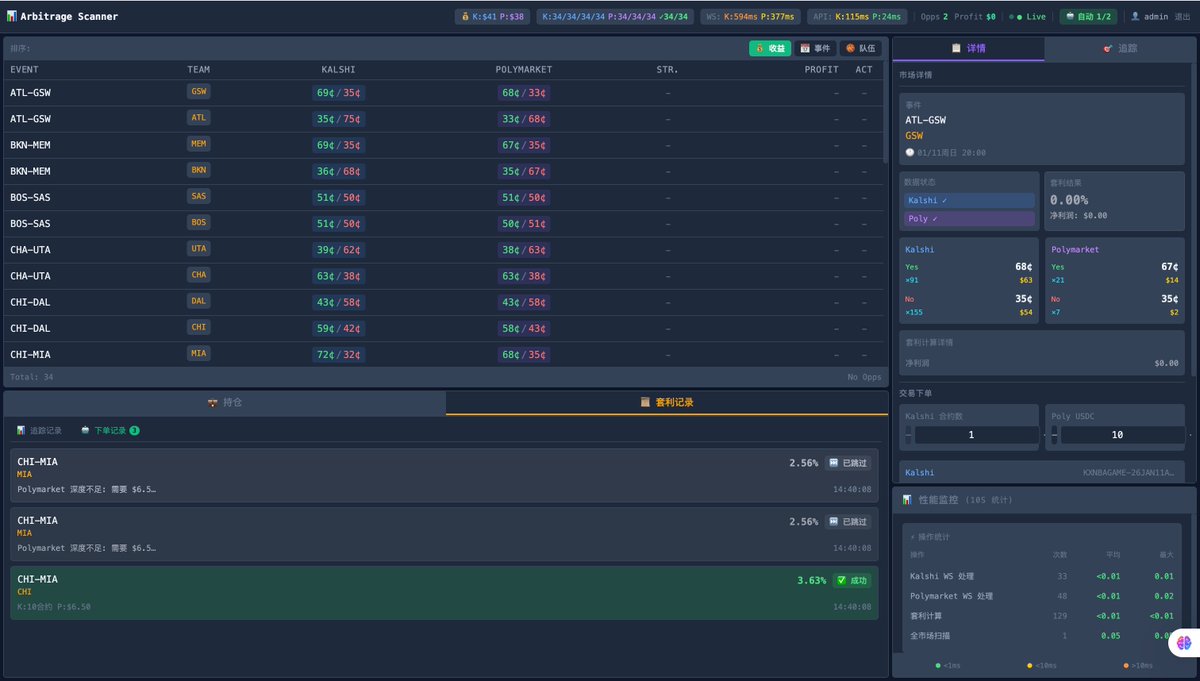Click the TEAM column header
The width and height of the screenshot is (1200, 681).
(199, 70)
